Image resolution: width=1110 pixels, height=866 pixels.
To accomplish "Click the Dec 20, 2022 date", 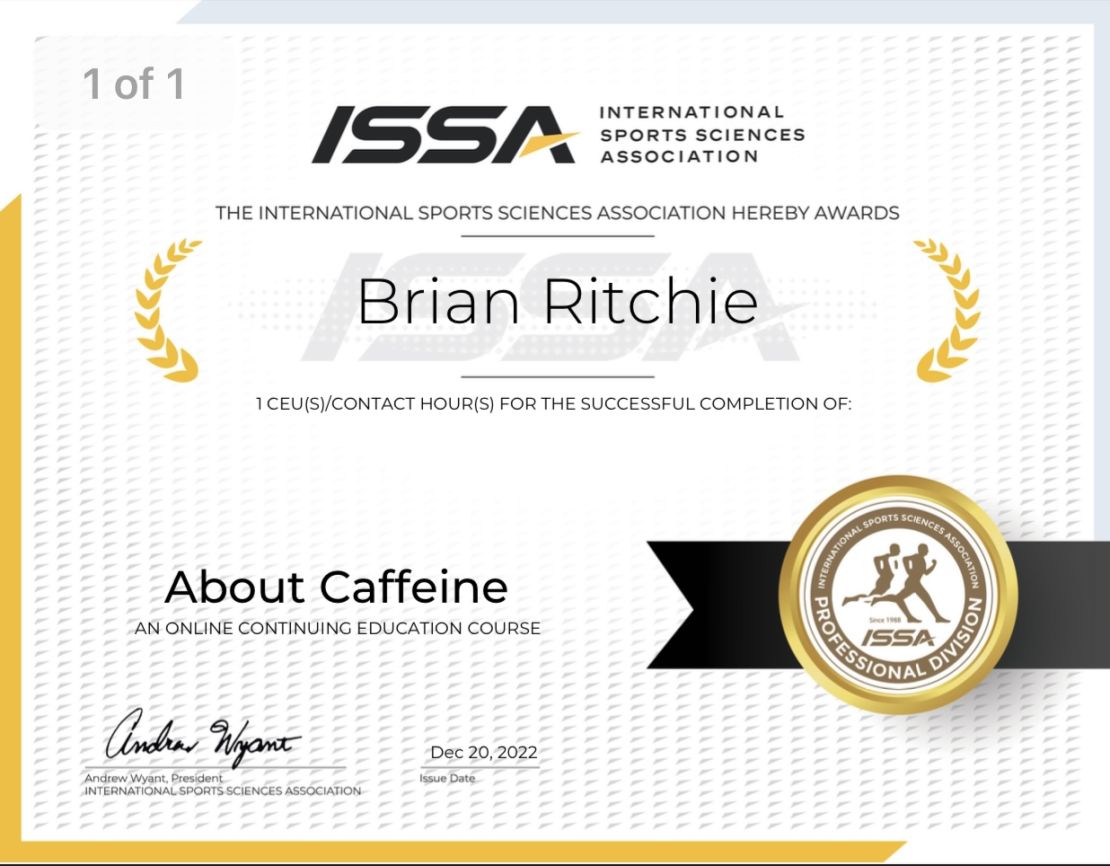I will point(484,753).
